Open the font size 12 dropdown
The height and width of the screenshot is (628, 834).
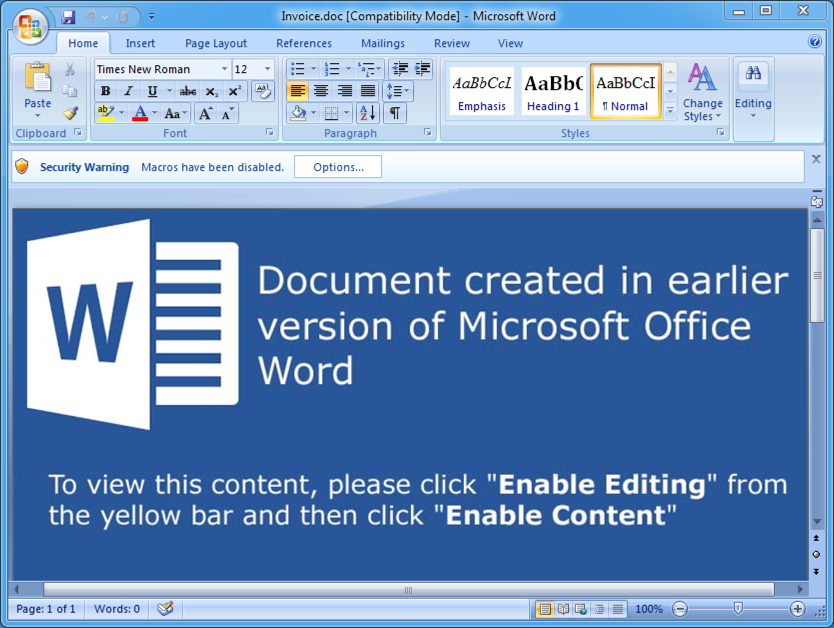(x=268, y=69)
